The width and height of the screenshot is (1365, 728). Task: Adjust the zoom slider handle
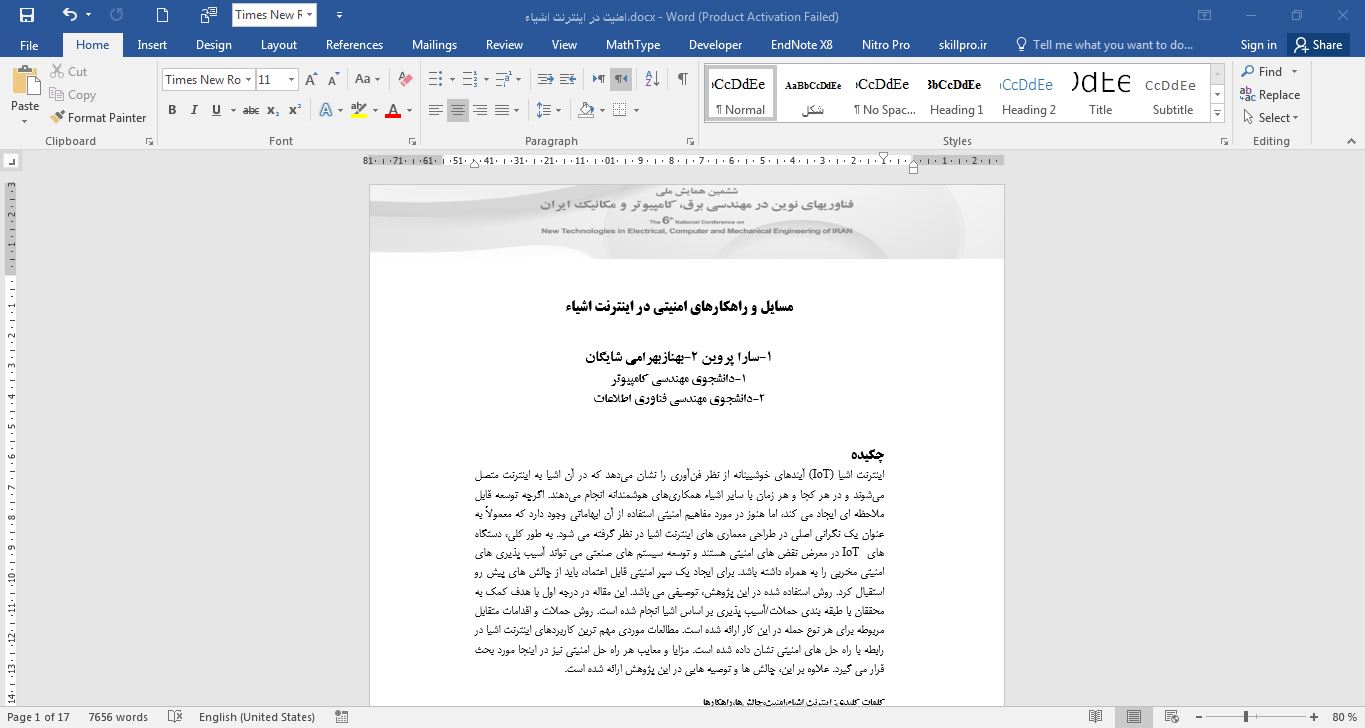[x=1246, y=716]
